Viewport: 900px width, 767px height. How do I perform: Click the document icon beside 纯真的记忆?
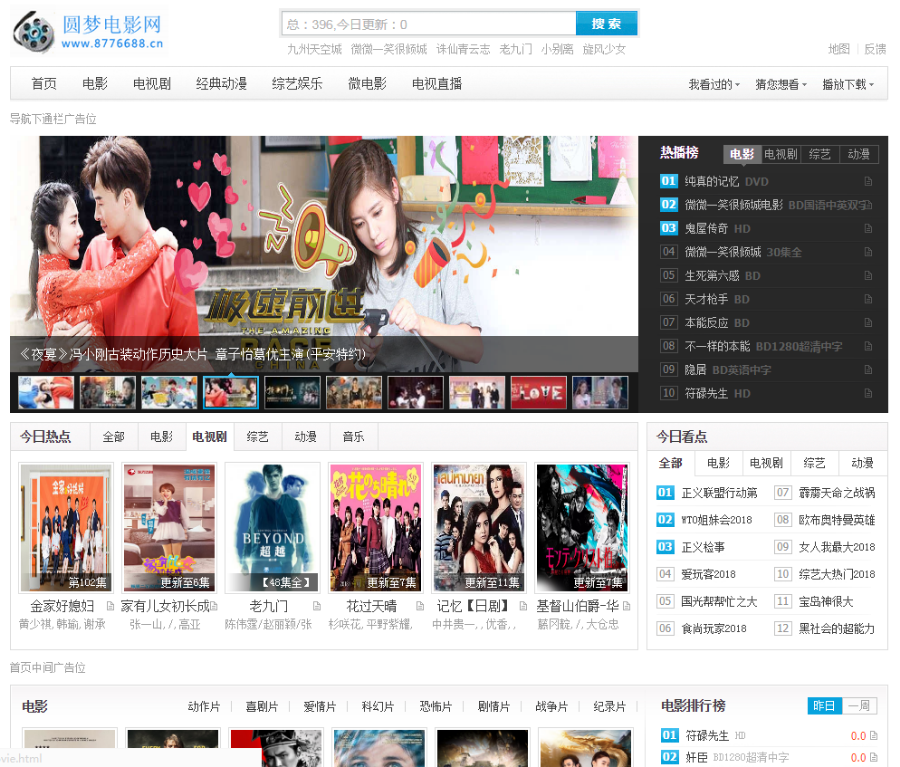click(868, 181)
